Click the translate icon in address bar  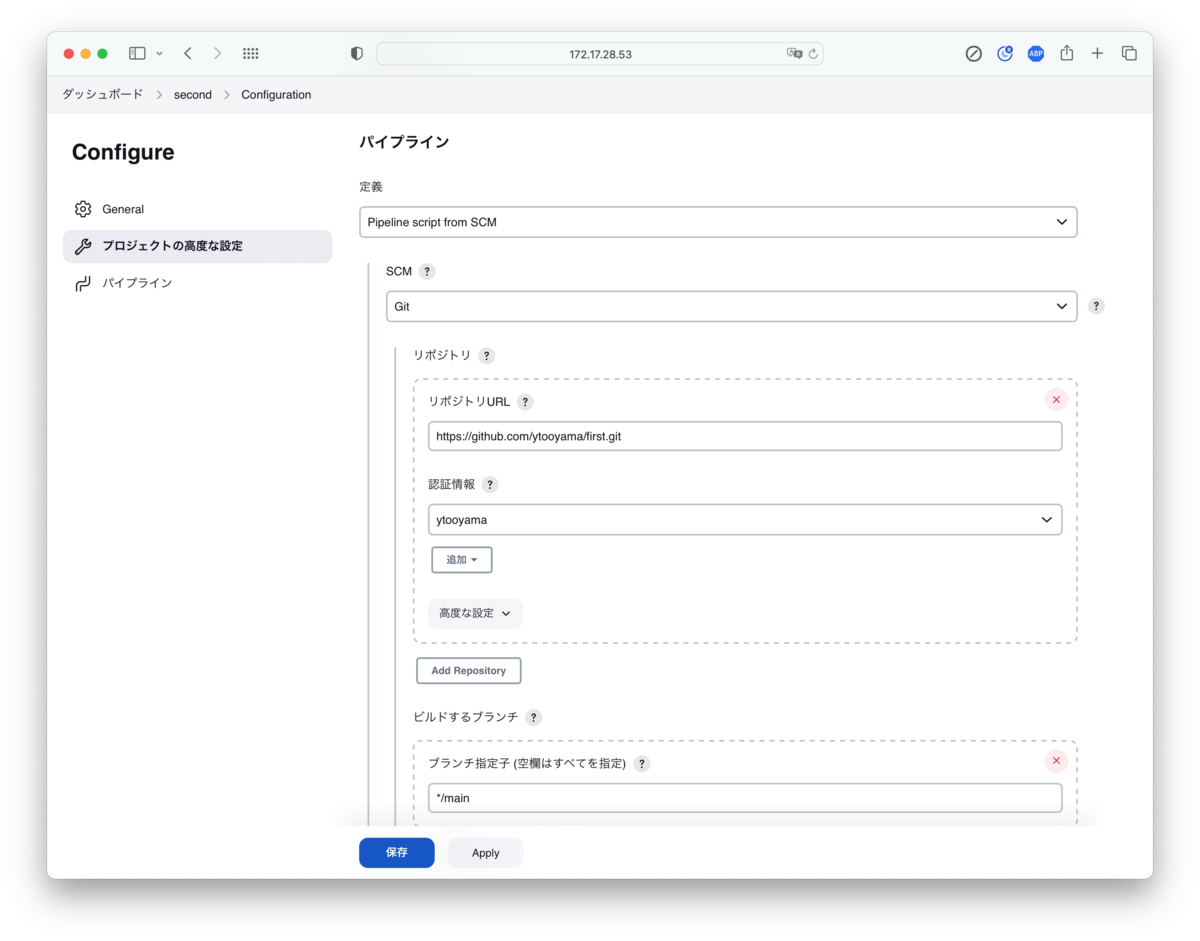pos(794,54)
